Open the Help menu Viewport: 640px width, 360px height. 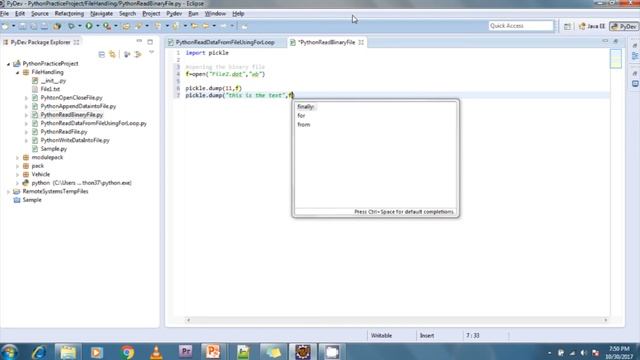pyautogui.click(x=238, y=13)
